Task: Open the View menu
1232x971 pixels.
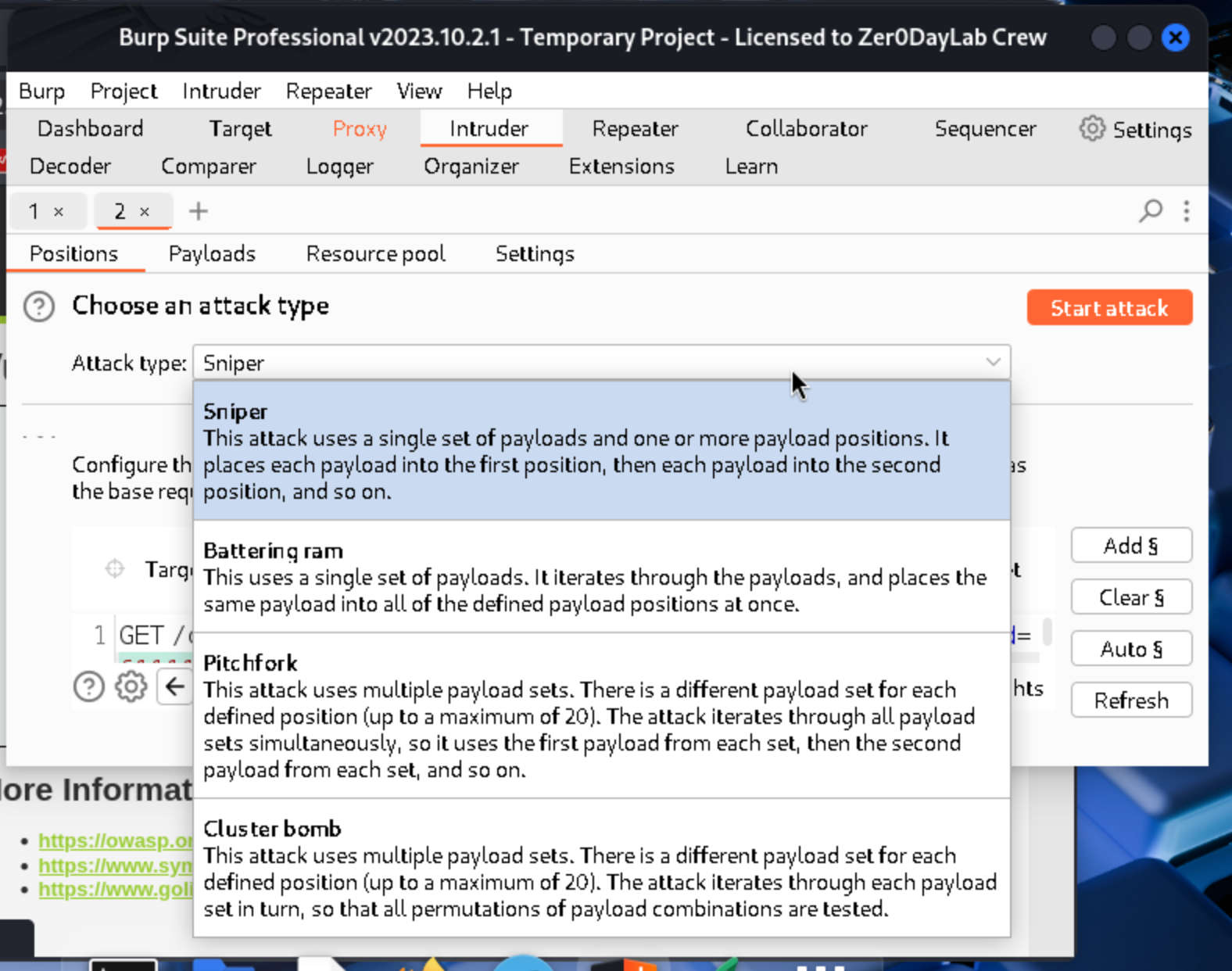Action: tap(420, 91)
